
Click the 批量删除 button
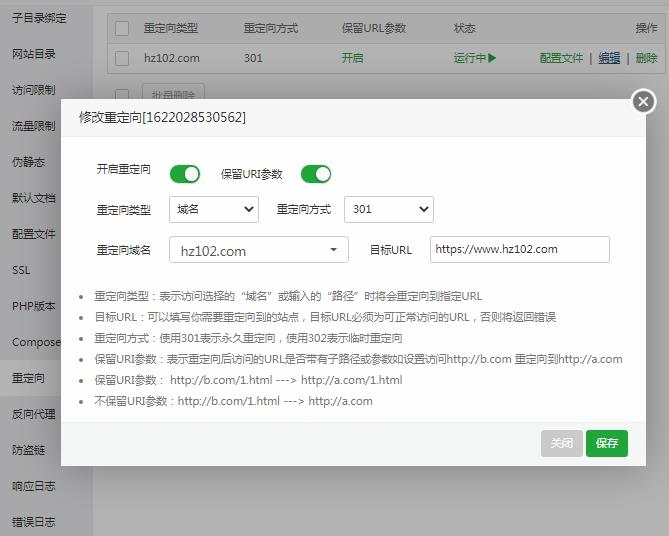pos(173,93)
